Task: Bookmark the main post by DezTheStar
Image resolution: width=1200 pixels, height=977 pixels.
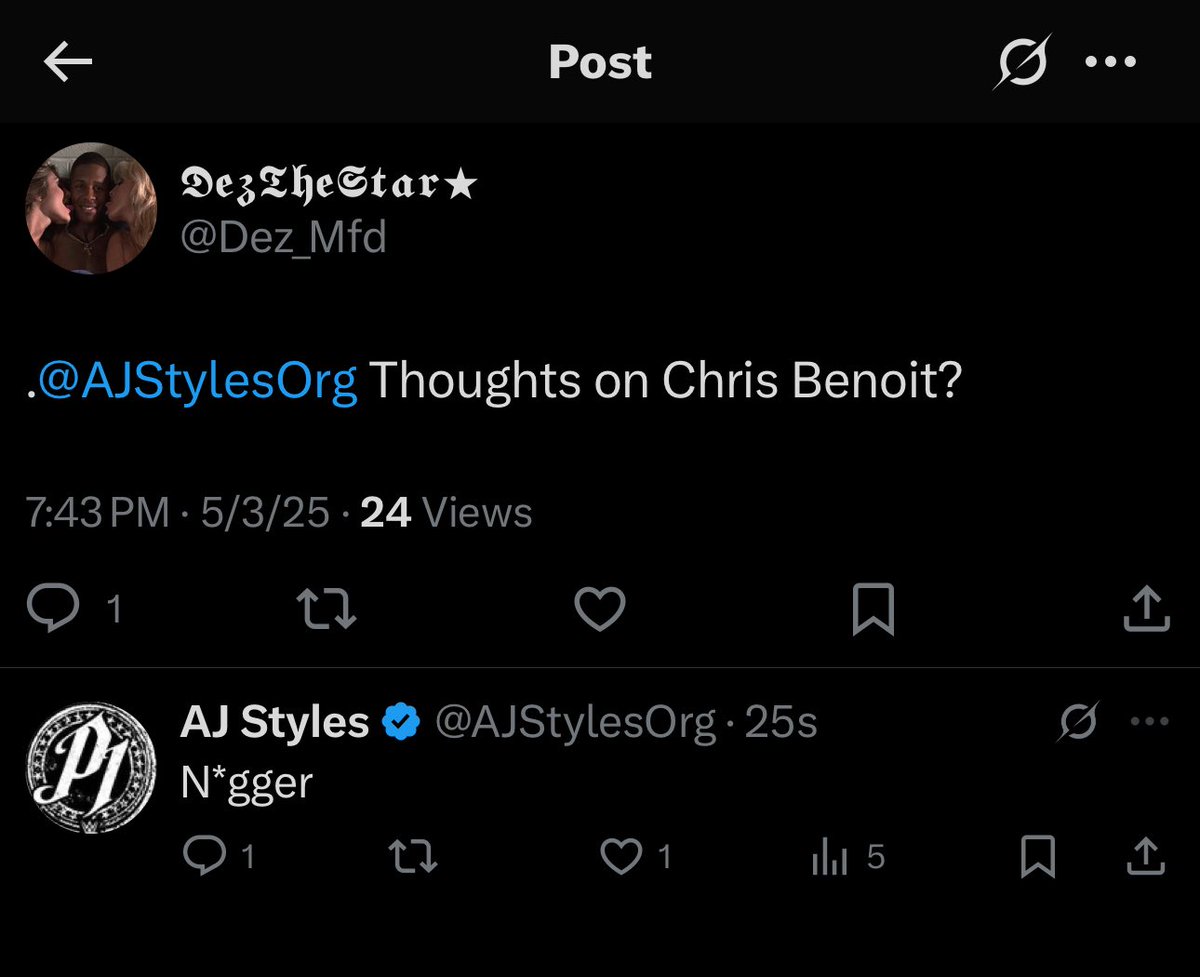Action: tap(872, 608)
